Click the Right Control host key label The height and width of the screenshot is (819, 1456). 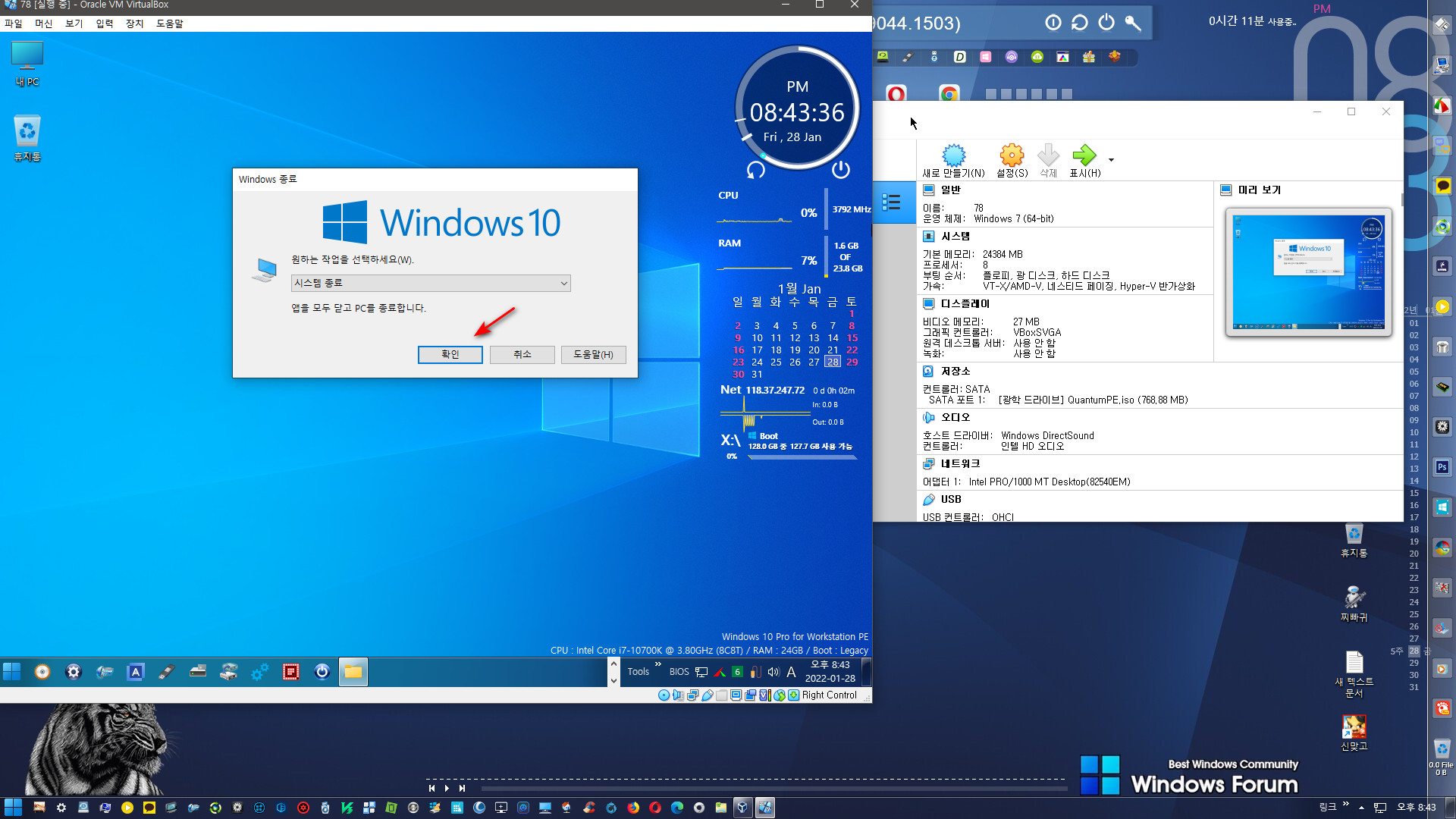pos(829,695)
